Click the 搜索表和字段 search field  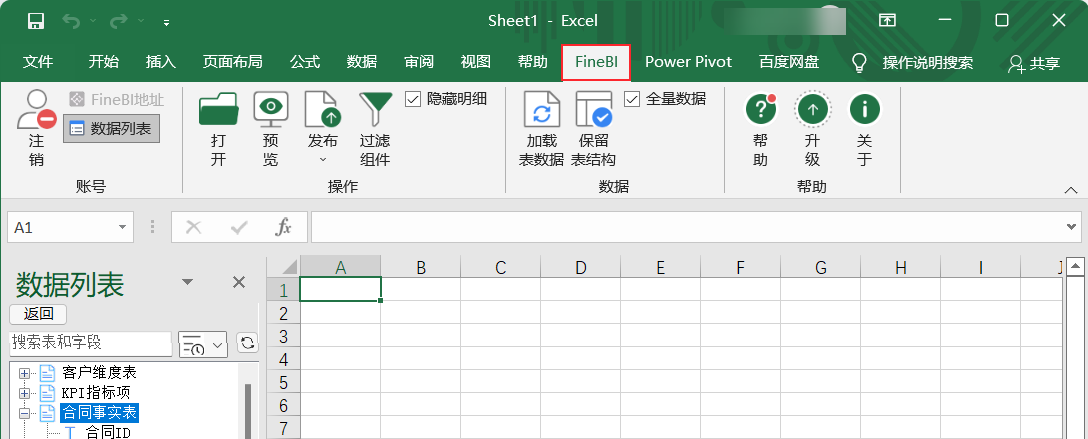pos(90,343)
